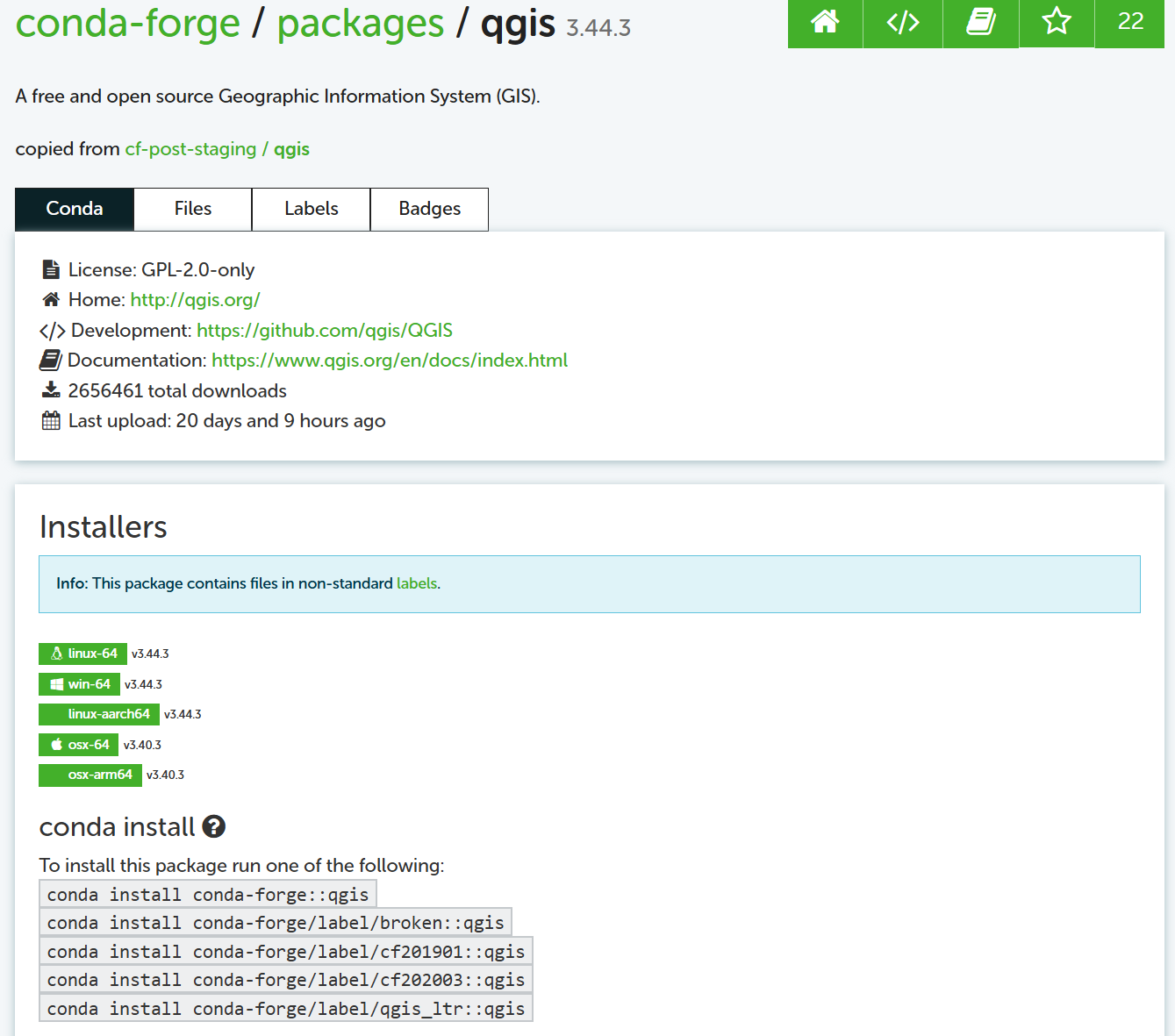Image resolution: width=1175 pixels, height=1036 pixels.
Task: Select the linux-aarch64 installer badge
Action: pyautogui.click(x=99, y=714)
